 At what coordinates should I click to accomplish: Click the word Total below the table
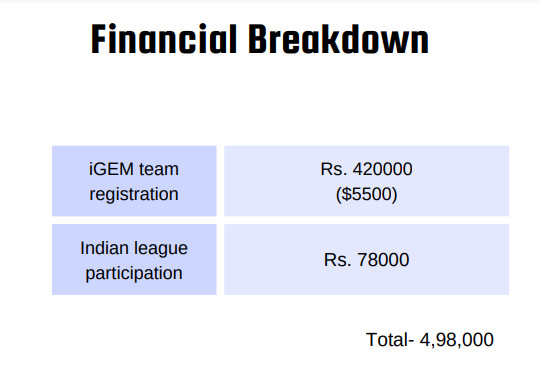click(x=387, y=340)
